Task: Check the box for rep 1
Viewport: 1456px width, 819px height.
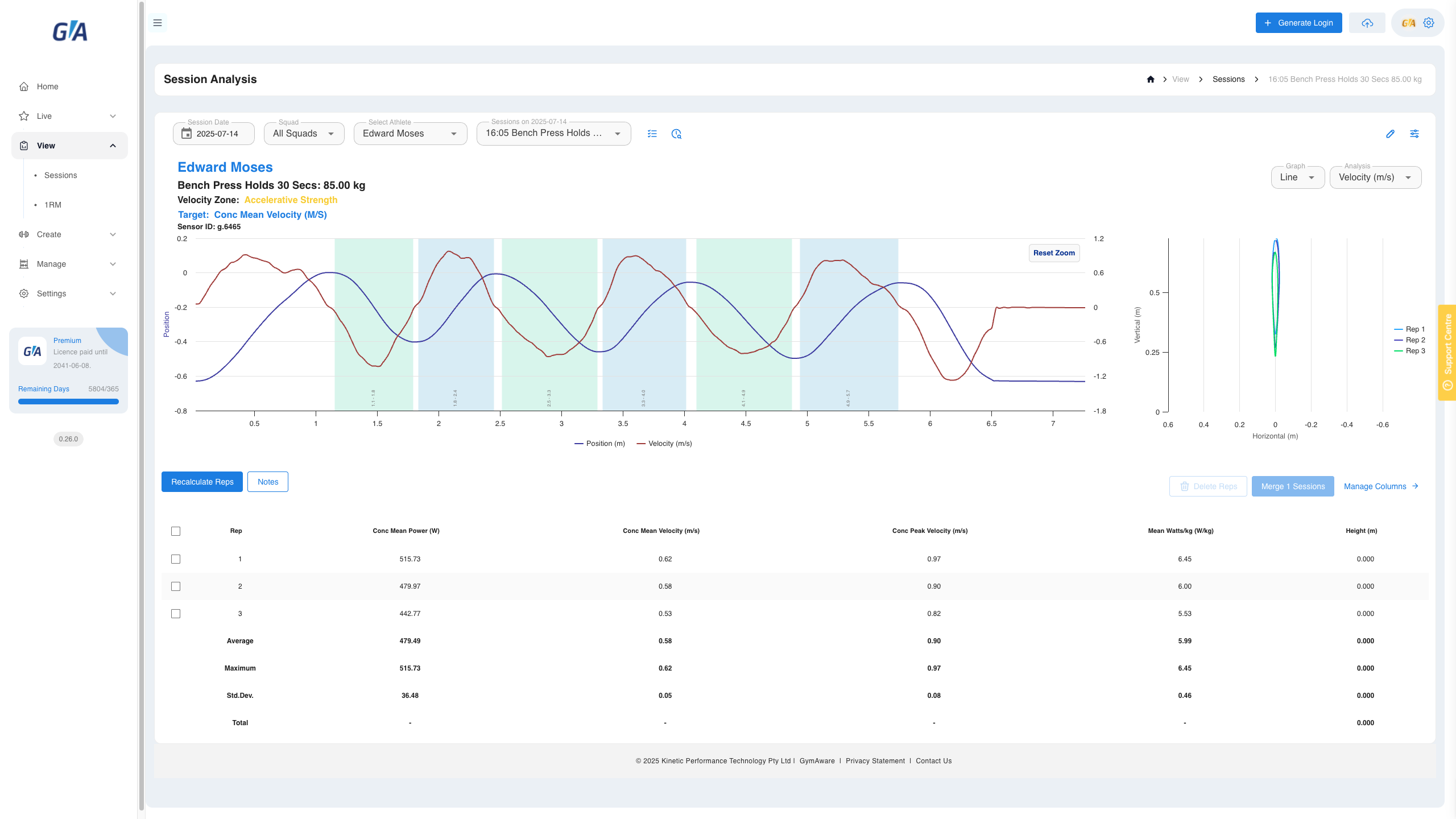Action: click(176, 559)
